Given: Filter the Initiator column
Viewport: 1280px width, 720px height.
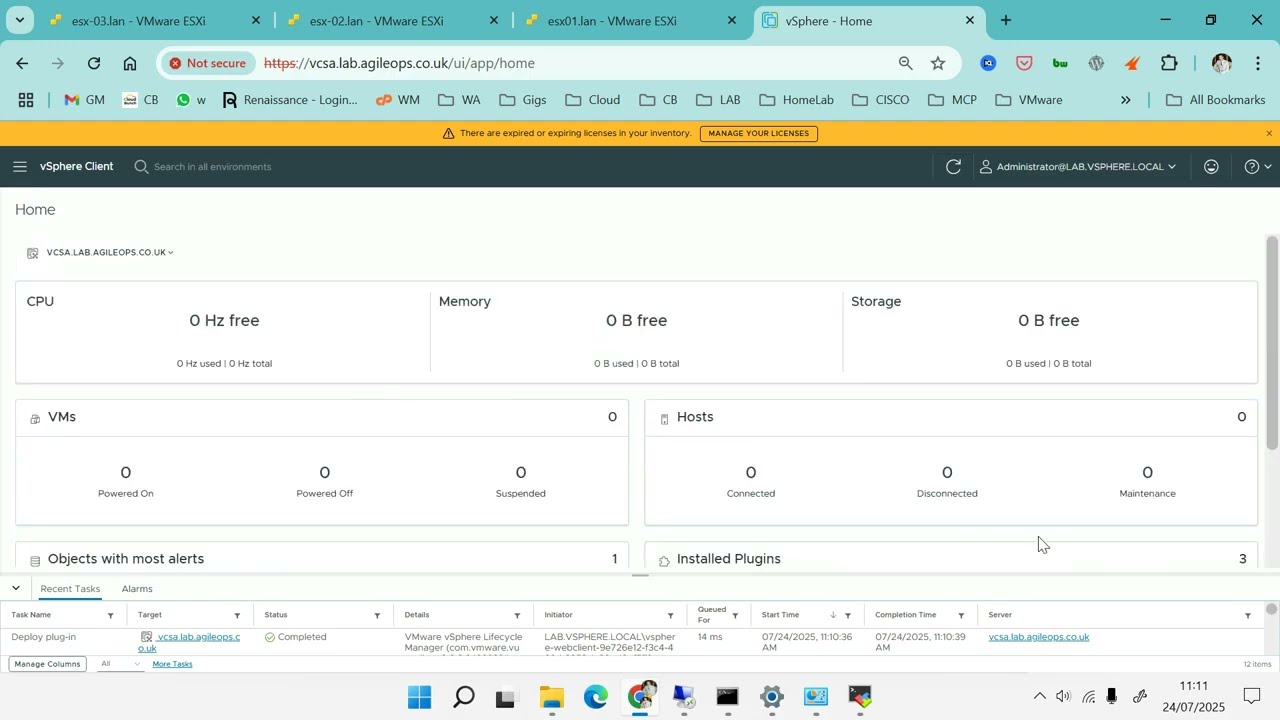Looking at the screenshot, I should pos(670,616).
